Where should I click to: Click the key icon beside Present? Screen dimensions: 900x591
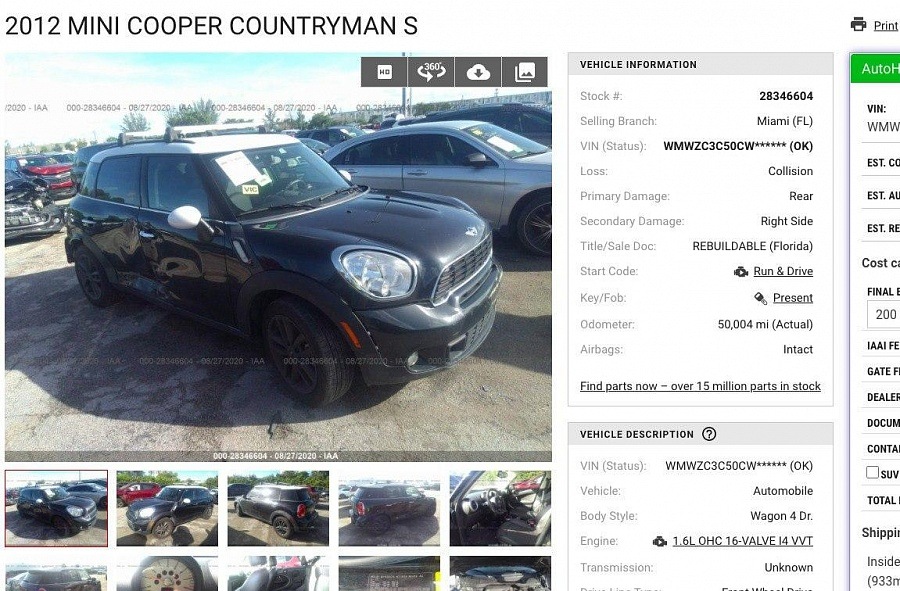[x=761, y=298]
